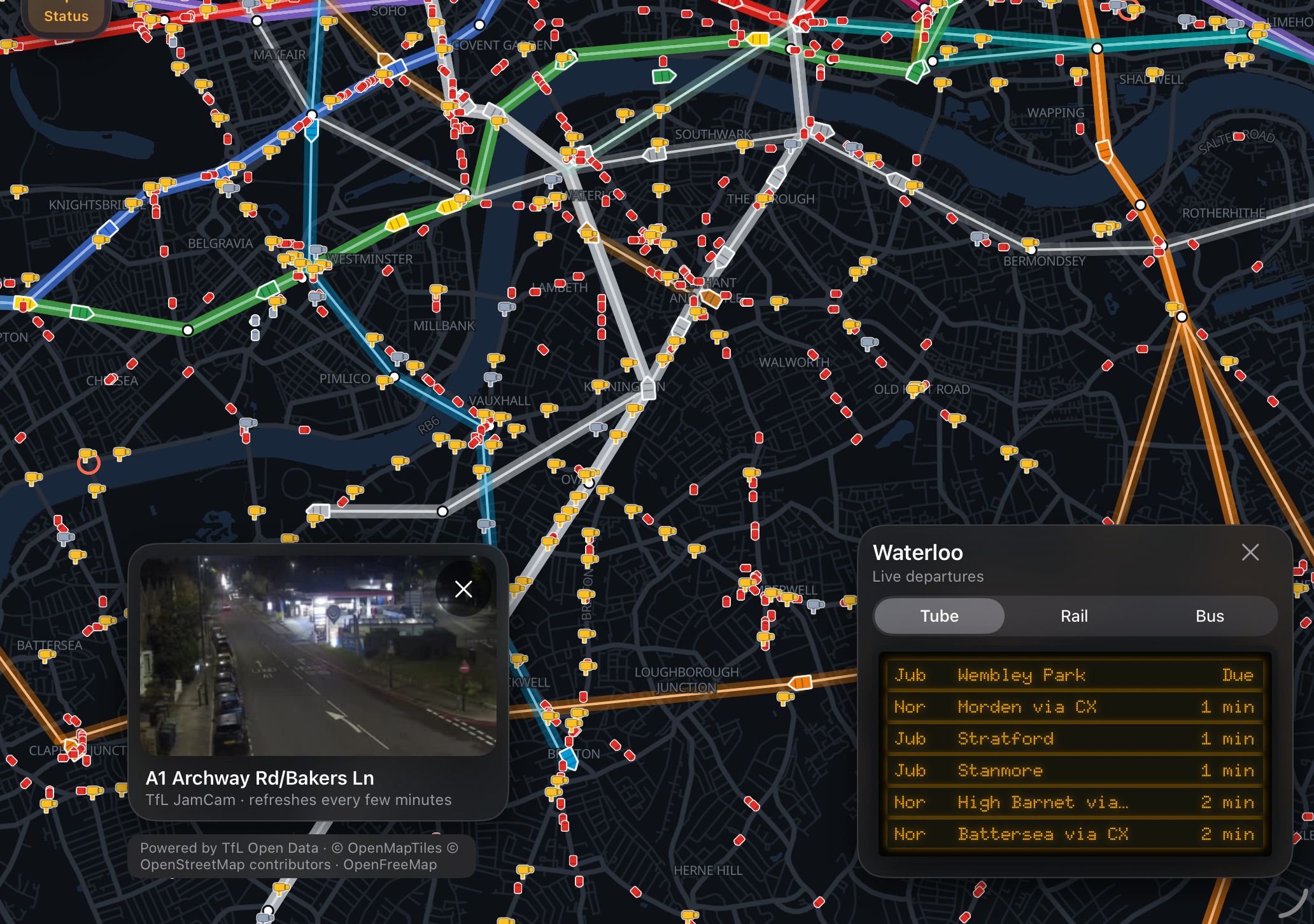The image size is (1314, 924).
Task: Select the station dot on Overground near Rotherhithe
Action: 1141,205
